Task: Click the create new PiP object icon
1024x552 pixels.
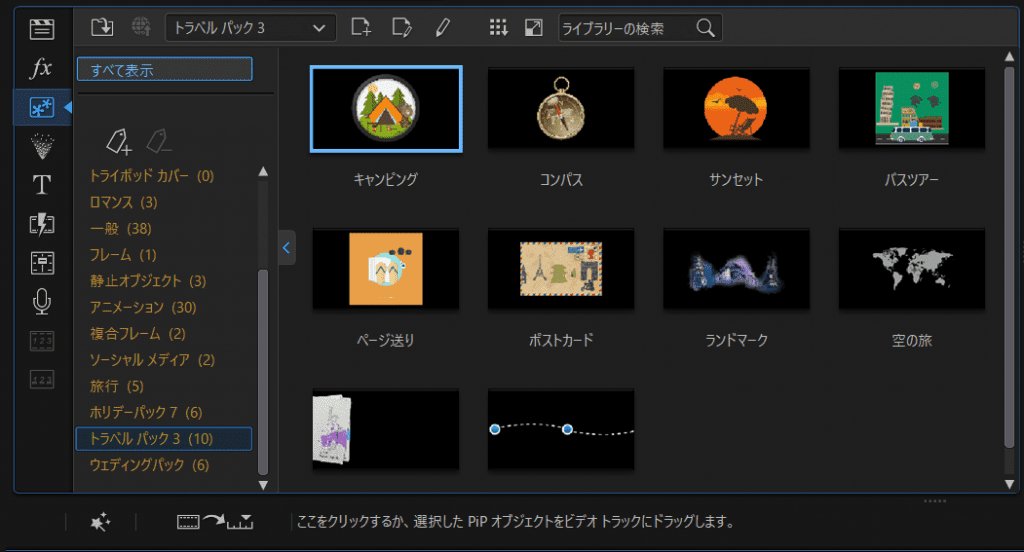Action: (x=361, y=27)
